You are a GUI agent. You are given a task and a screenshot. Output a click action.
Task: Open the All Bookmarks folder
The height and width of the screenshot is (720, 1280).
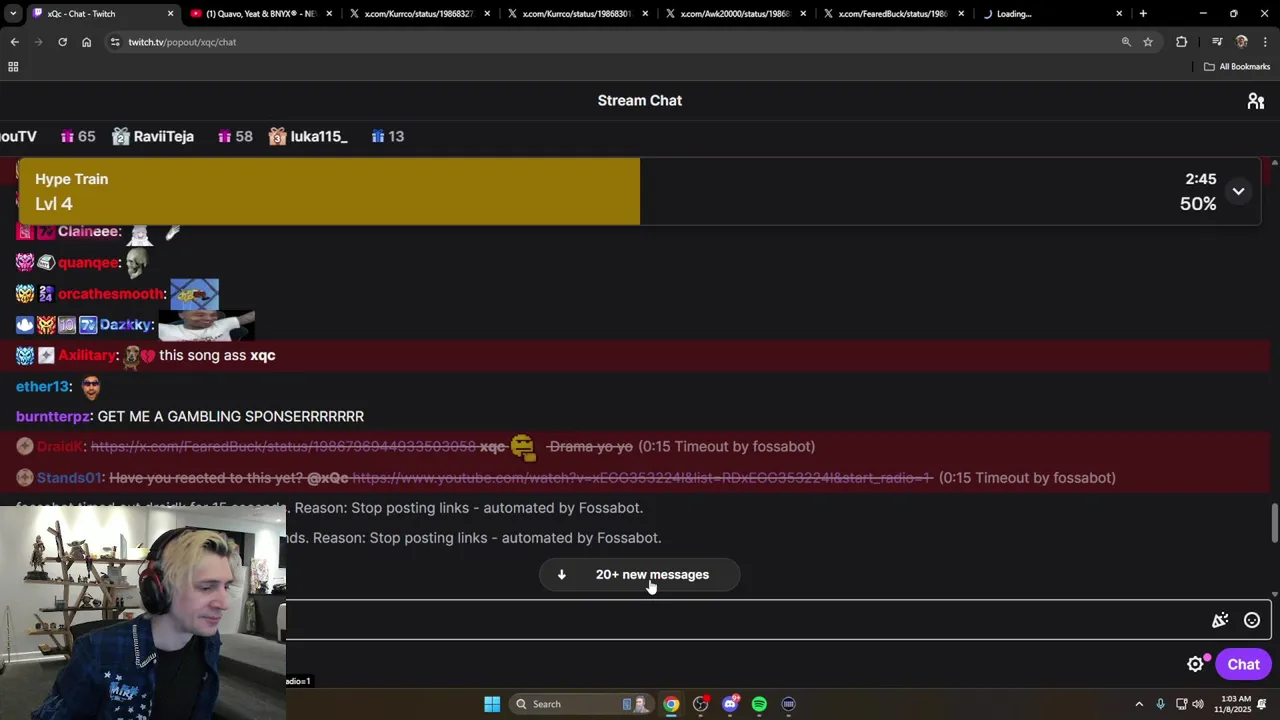[1237, 67]
